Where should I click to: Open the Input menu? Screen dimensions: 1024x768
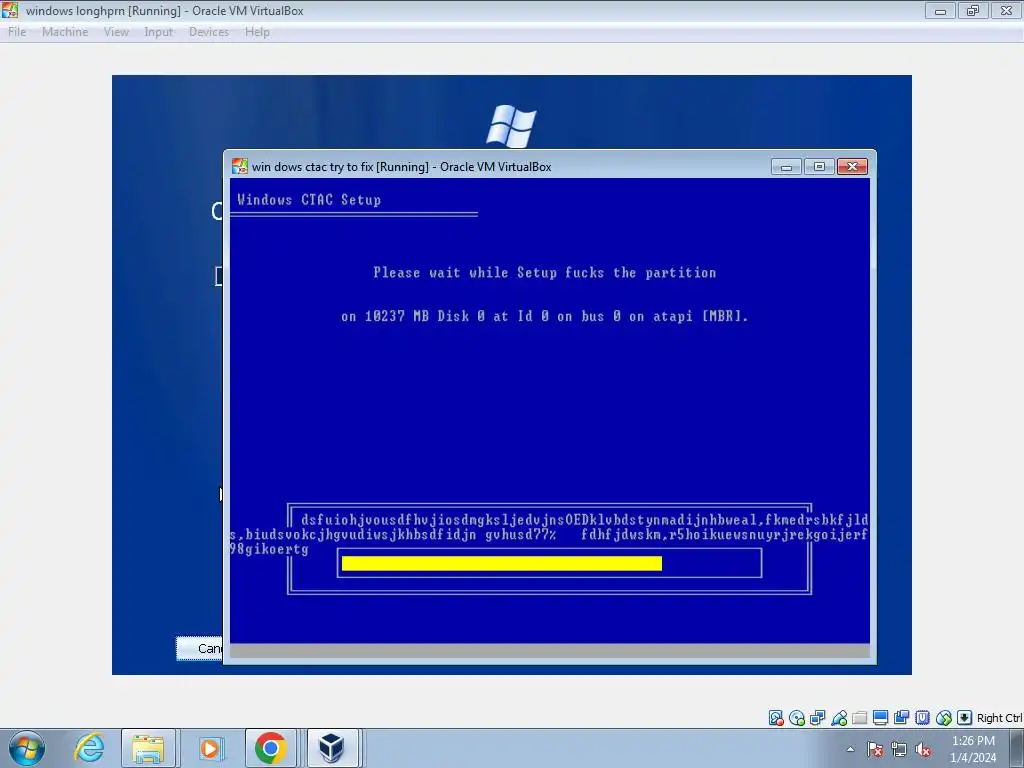click(x=159, y=31)
